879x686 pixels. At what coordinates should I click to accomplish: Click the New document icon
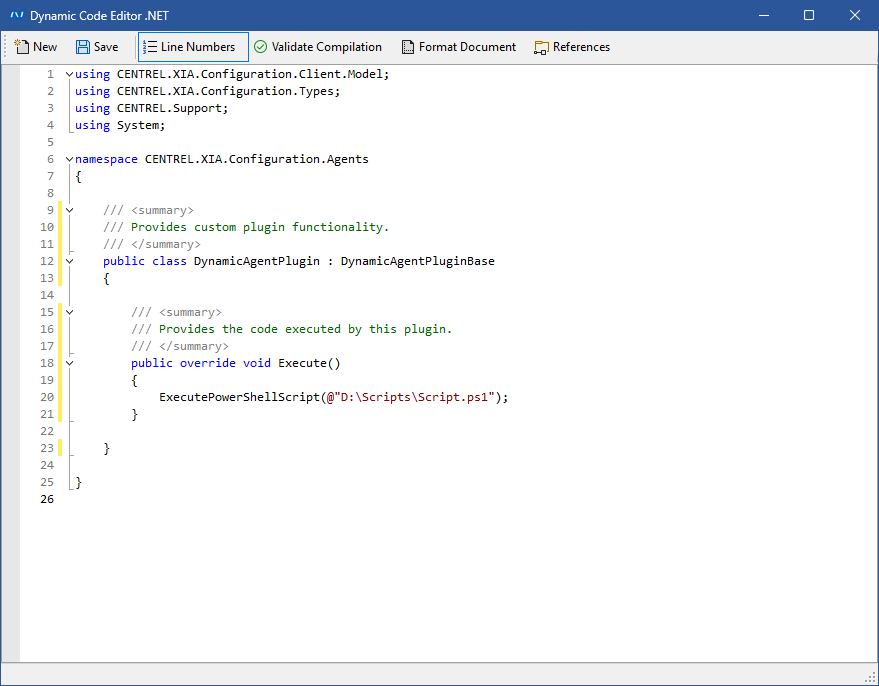pos(21,47)
